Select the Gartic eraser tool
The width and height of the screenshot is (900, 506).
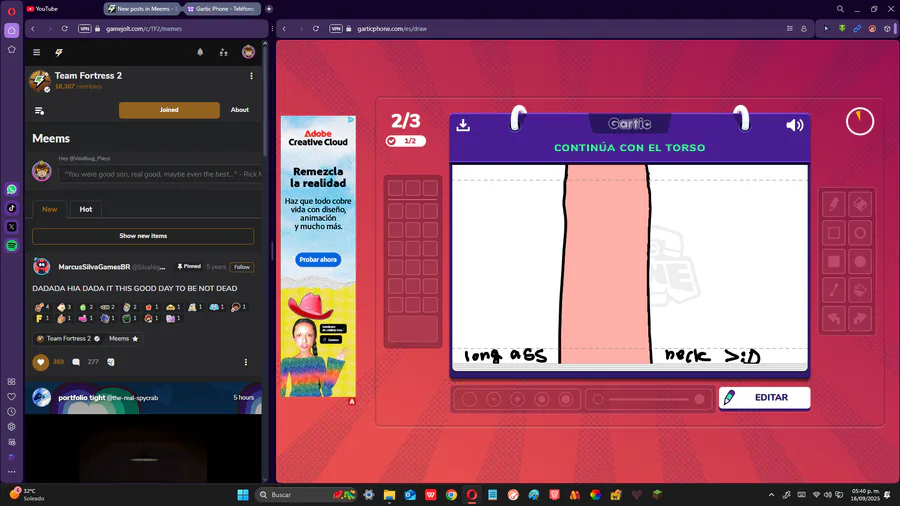860,204
